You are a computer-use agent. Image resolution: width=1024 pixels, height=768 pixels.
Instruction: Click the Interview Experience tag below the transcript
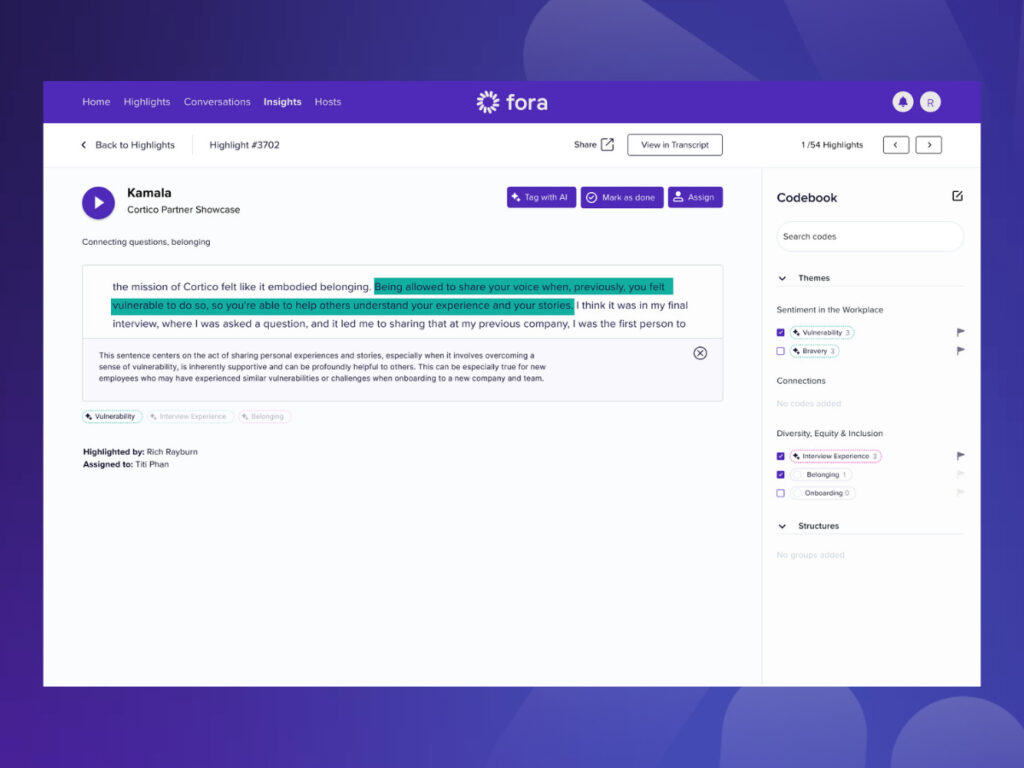[190, 417]
